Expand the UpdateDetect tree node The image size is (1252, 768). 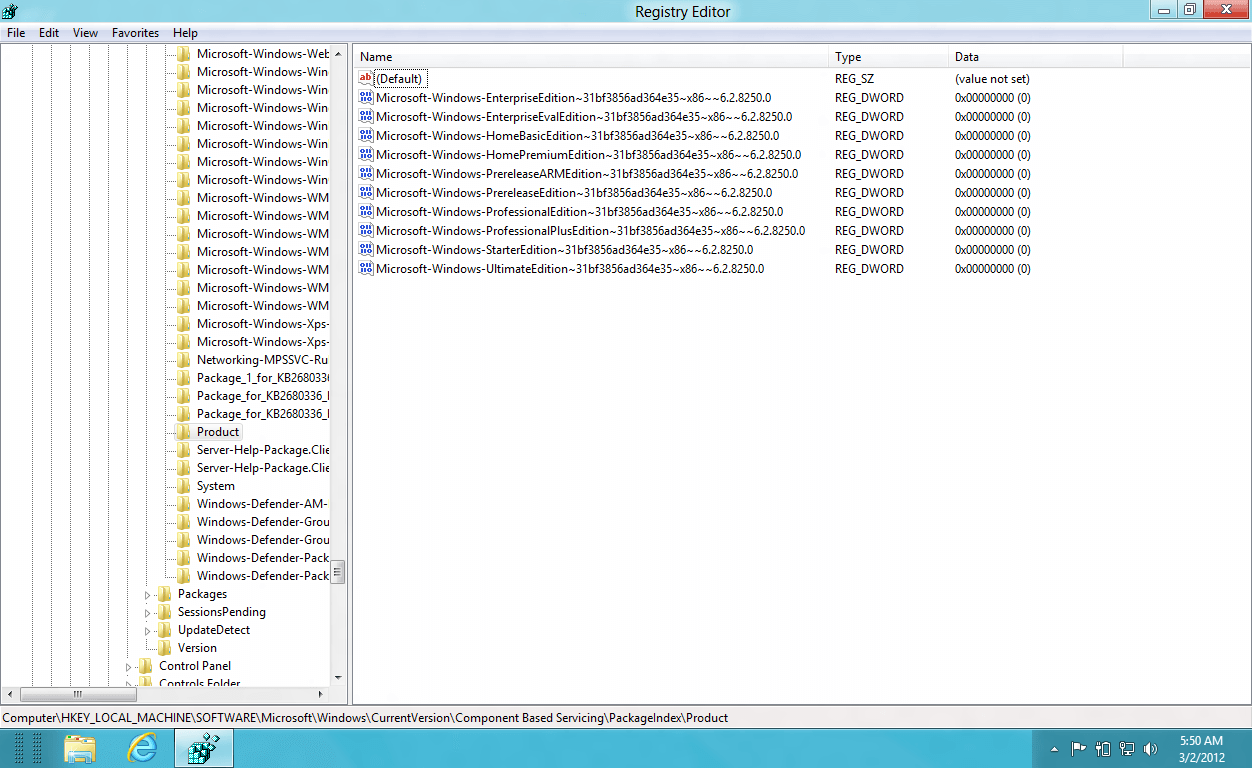point(148,631)
